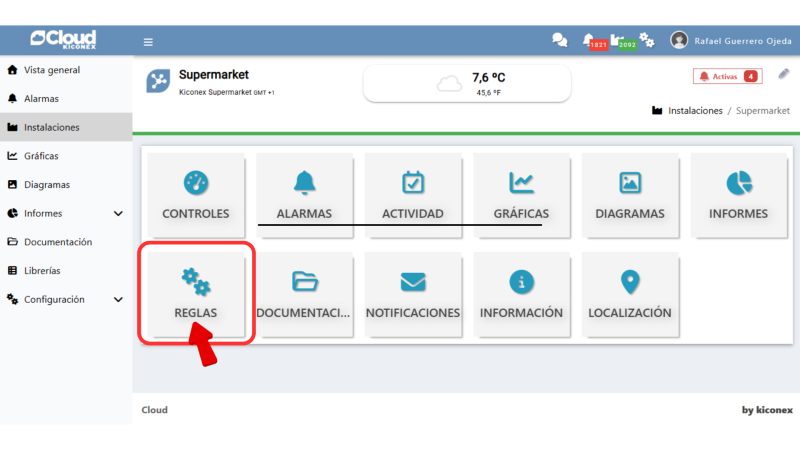Open the GRÁFICAS chart tile

point(521,195)
